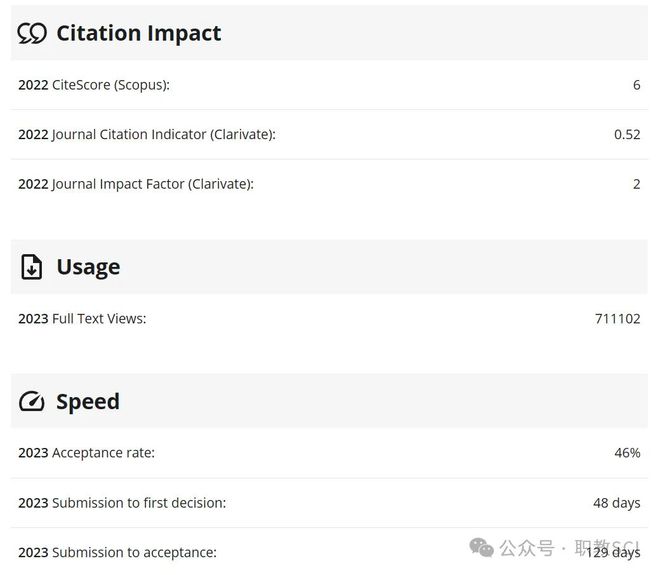Click the 46% acceptance rate value
The image size is (660, 575).
pos(627,453)
